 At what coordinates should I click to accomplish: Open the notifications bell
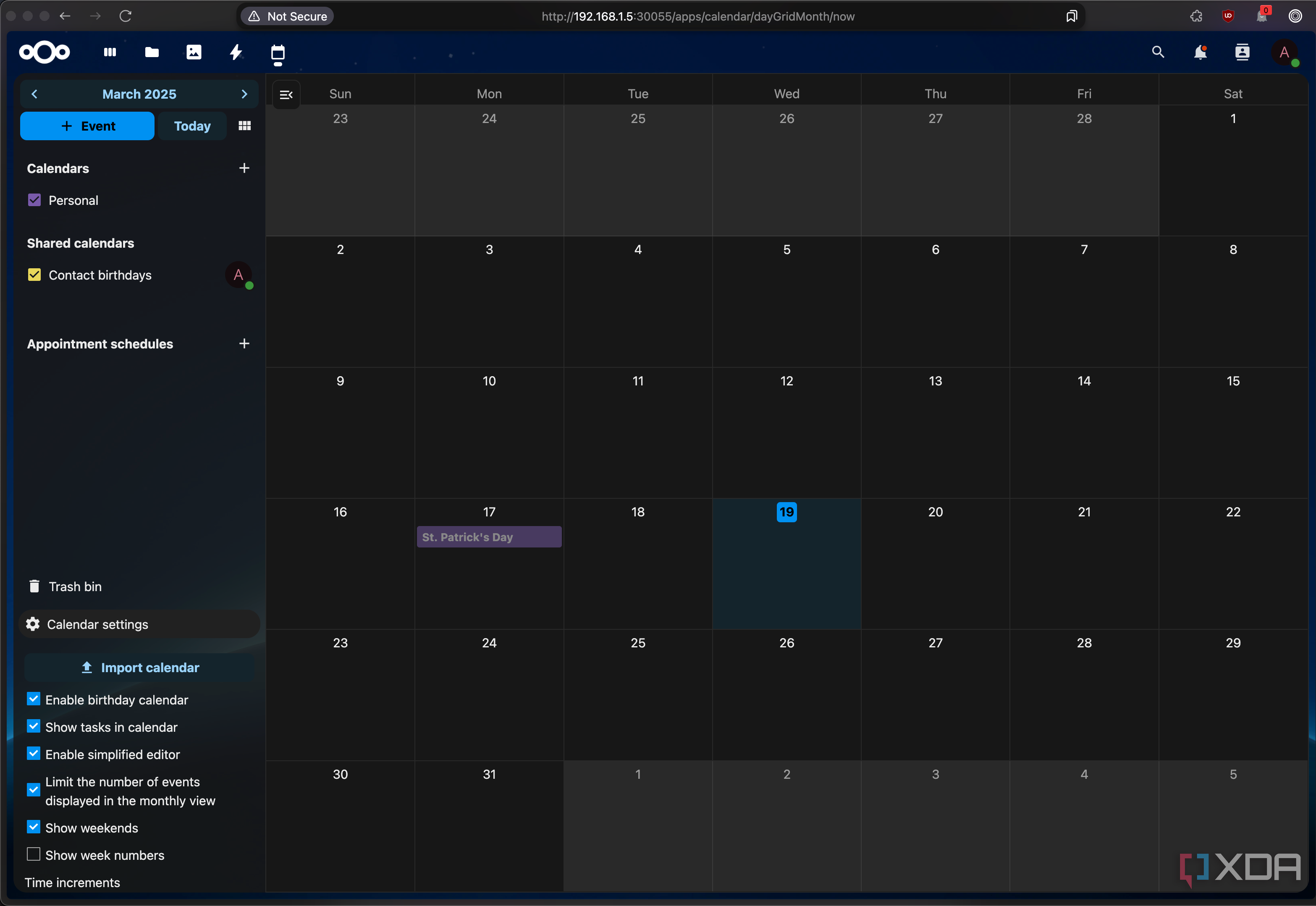point(1200,53)
